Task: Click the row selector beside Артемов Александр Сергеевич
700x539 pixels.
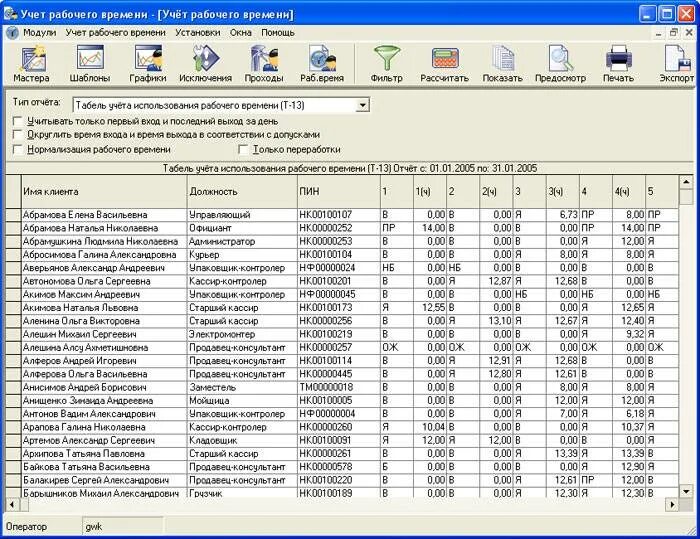Action: point(13,440)
